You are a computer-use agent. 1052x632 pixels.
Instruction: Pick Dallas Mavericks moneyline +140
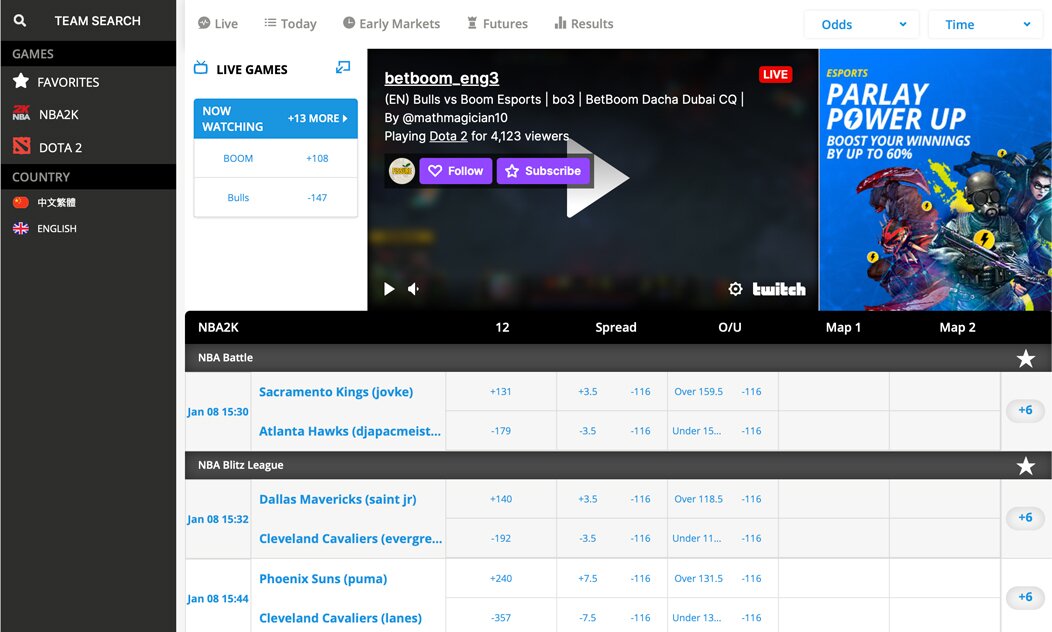(501, 499)
